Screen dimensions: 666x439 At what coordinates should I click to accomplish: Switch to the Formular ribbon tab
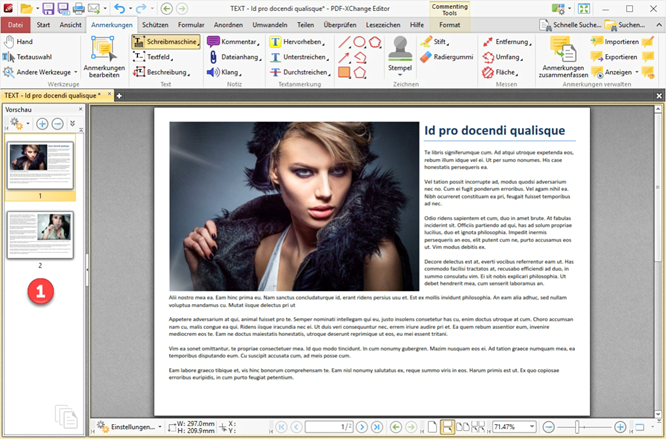click(191, 25)
